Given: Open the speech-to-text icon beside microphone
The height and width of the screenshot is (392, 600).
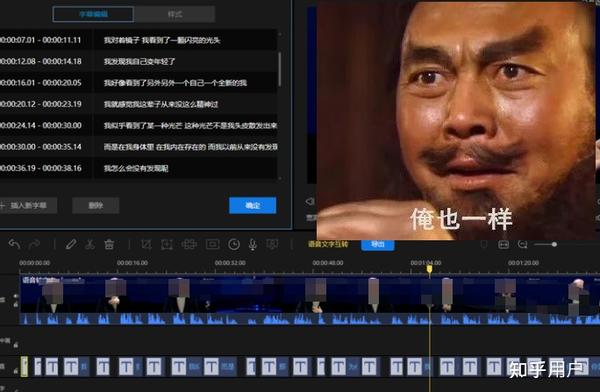Looking at the screenshot, I should [272, 244].
